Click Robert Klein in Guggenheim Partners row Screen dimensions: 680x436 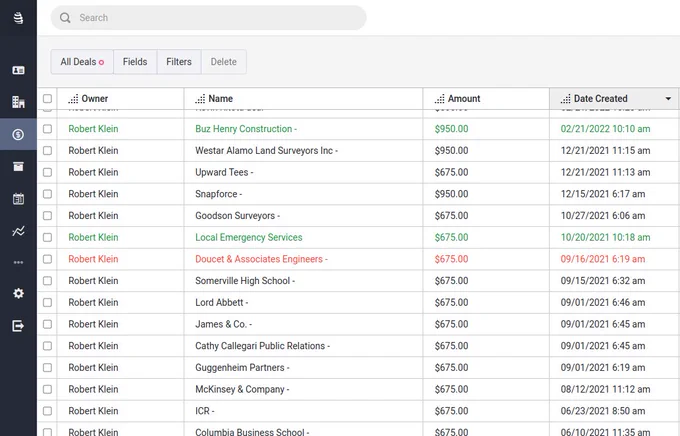93,367
